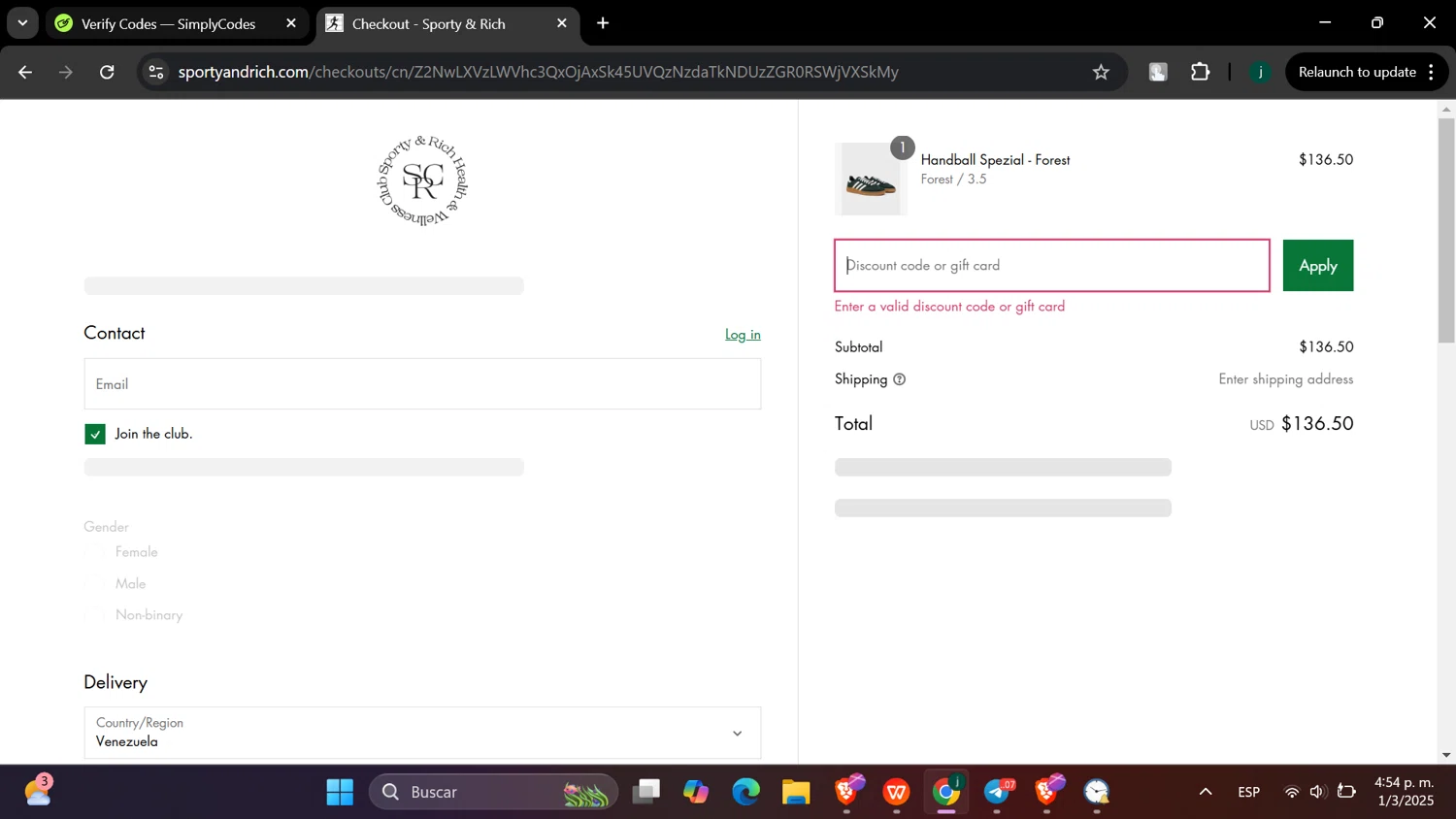The image size is (1456, 819).
Task: Open the clock and date panel
Action: click(1404, 792)
